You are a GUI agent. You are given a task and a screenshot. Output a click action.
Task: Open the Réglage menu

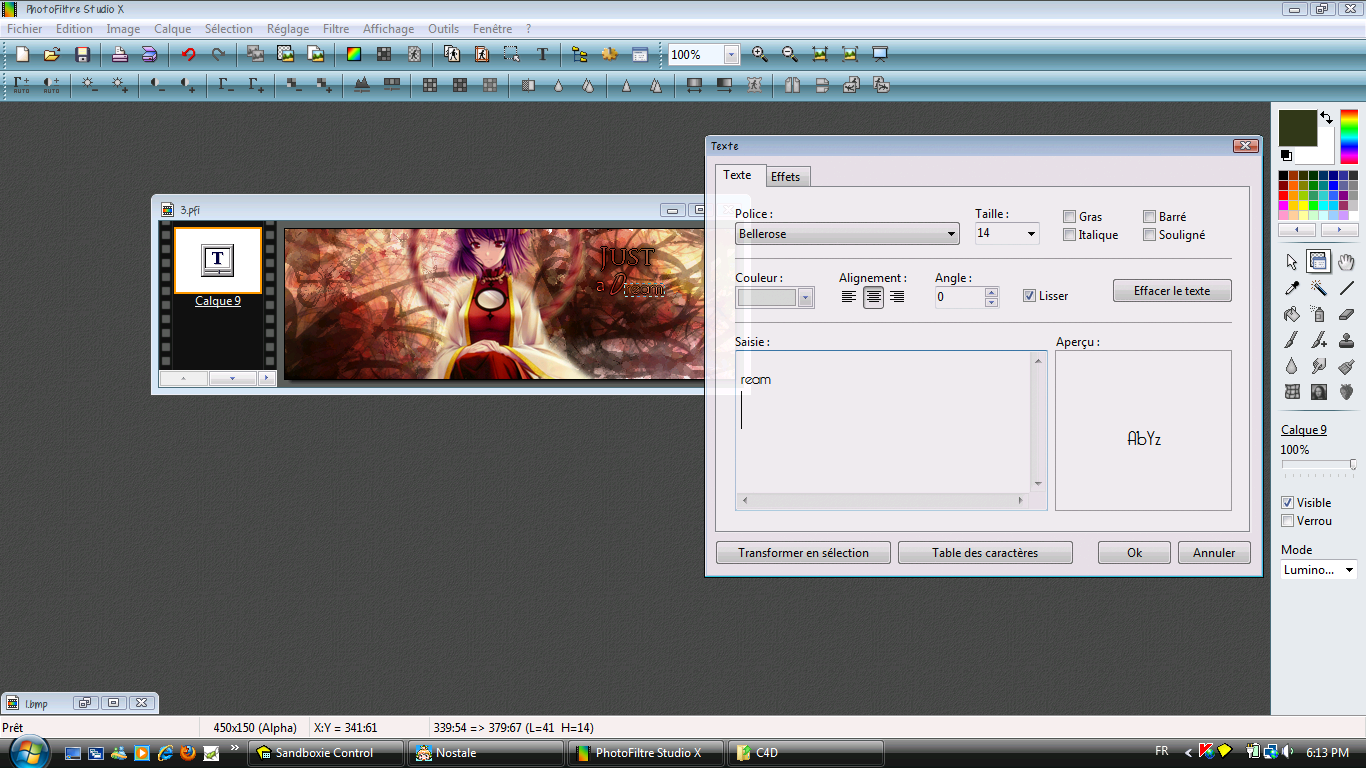click(x=290, y=29)
